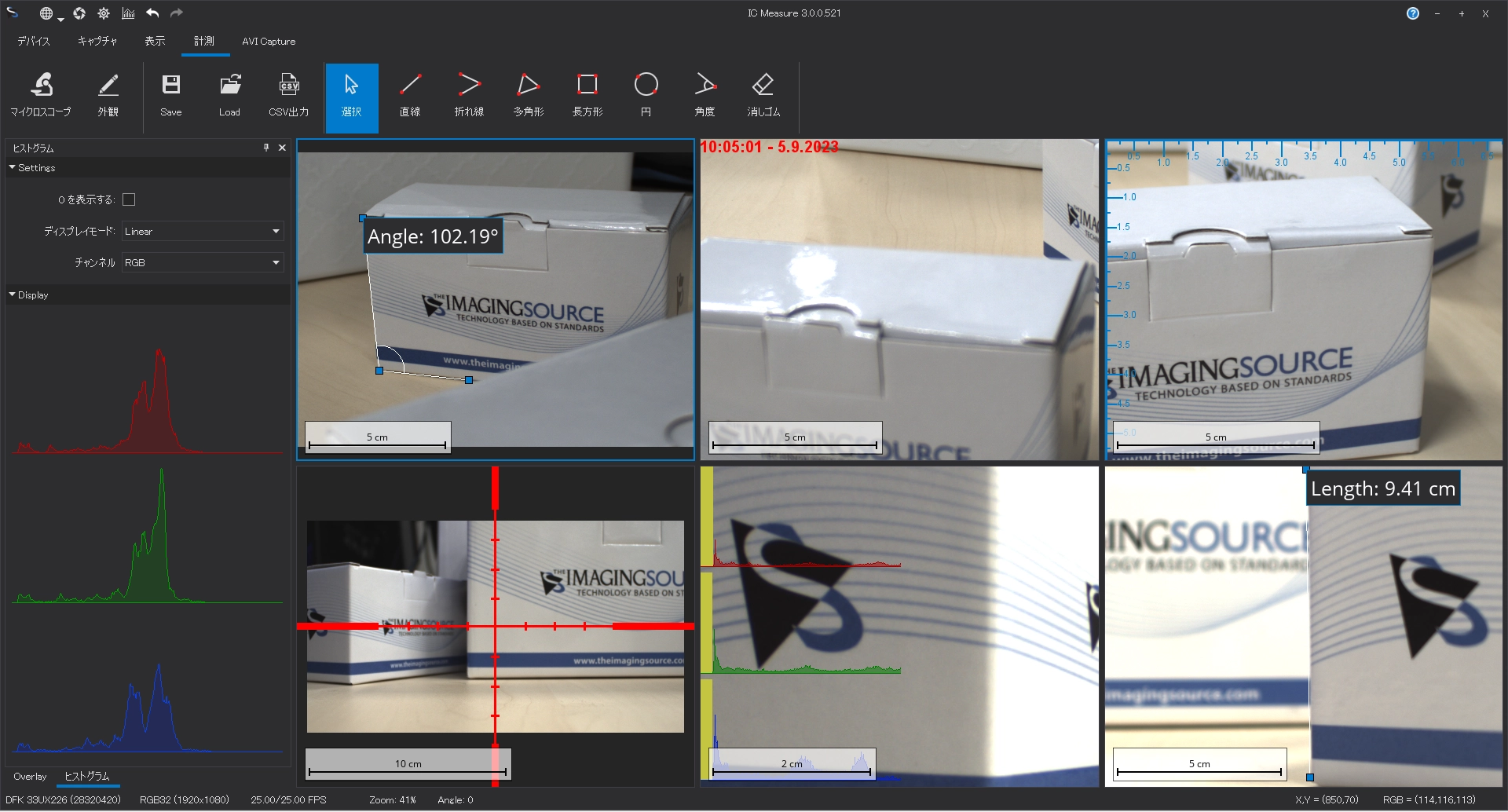1508x812 pixels.
Task: Undo the last action
Action: [x=152, y=13]
